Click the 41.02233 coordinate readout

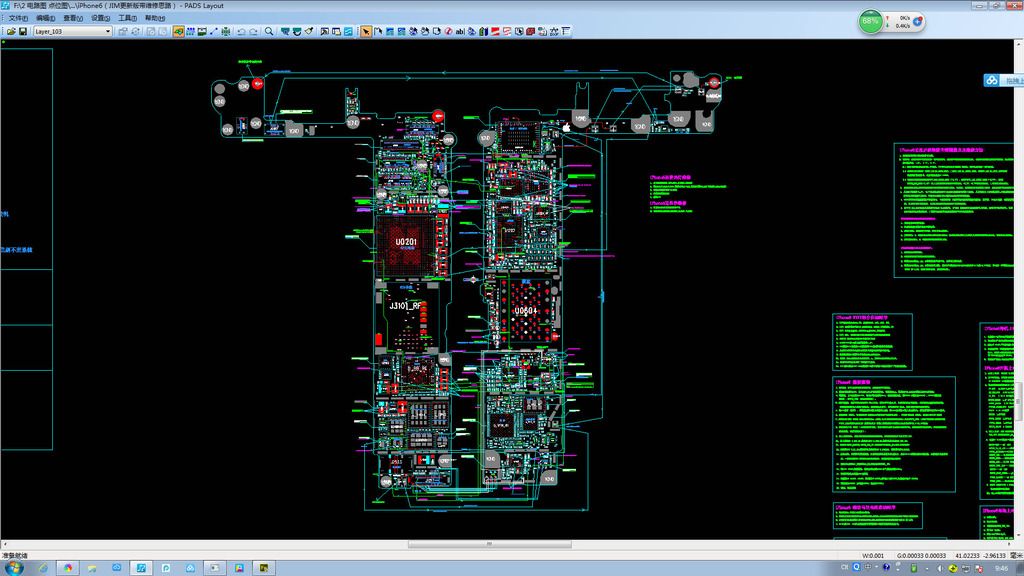(x=967, y=556)
